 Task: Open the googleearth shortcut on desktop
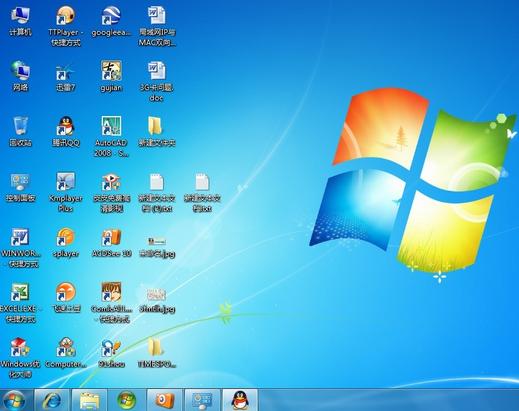pyautogui.click(x=111, y=22)
